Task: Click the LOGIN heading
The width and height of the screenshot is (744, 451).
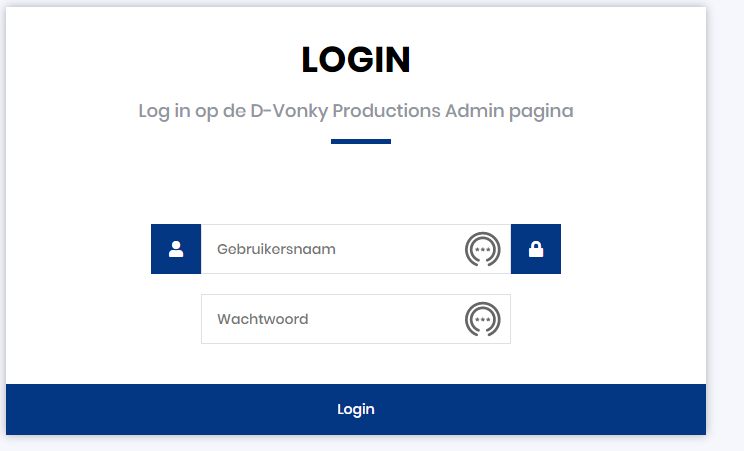Action: (x=356, y=60)
